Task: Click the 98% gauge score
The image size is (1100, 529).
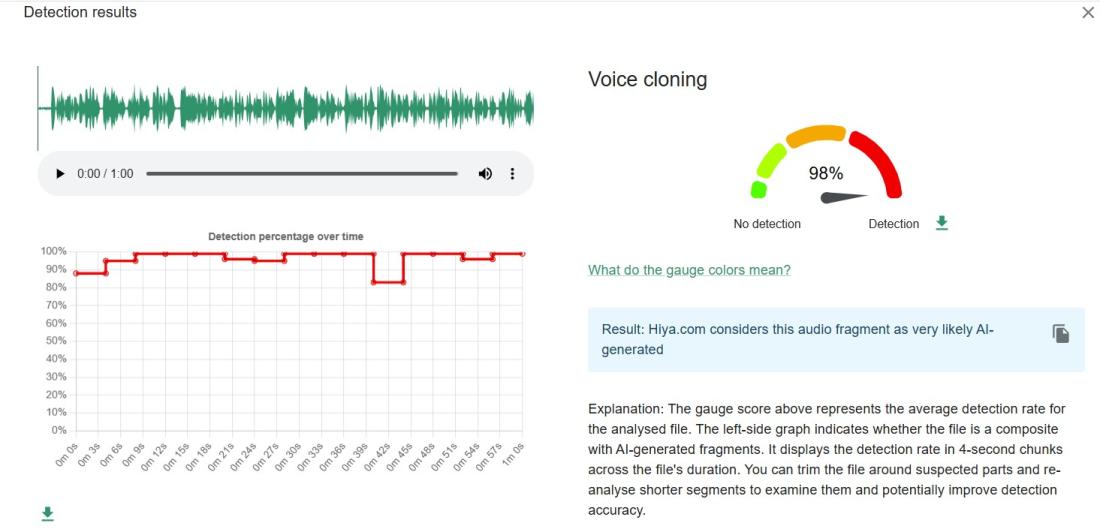Action: click(x=826, y=173)
